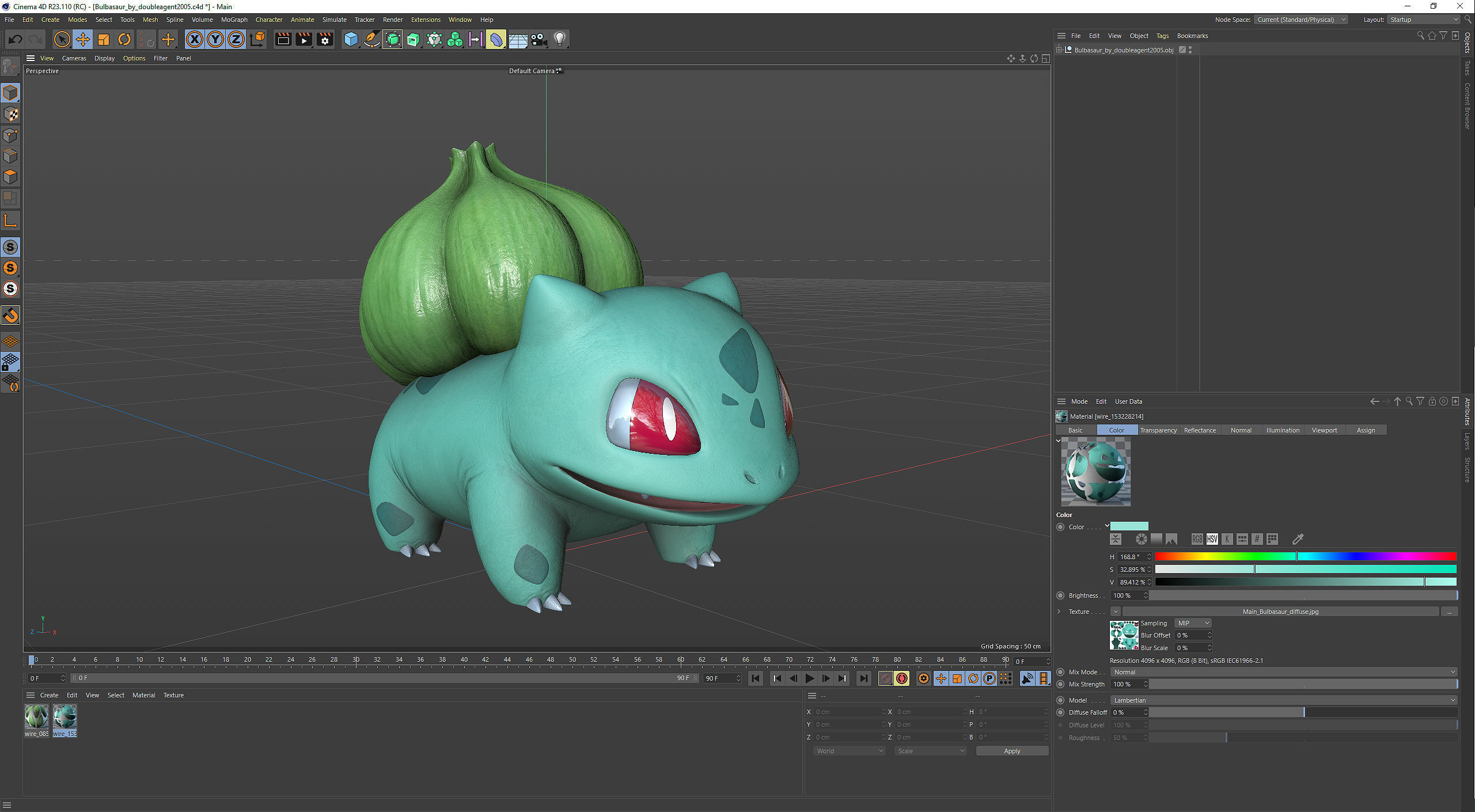Switch to Illumination material tab
This screenshot has width=1475, height=812.
(1283, 430)
